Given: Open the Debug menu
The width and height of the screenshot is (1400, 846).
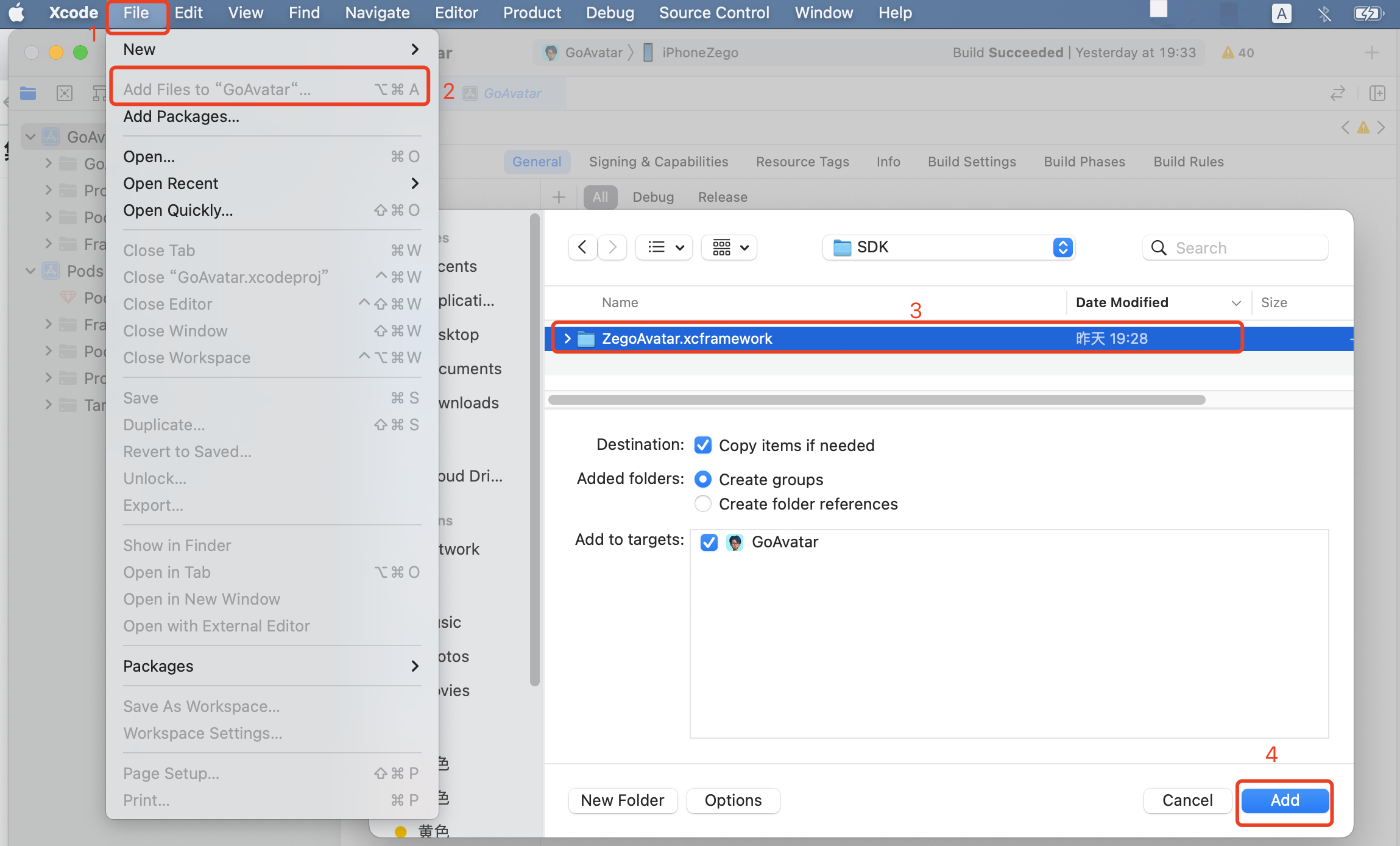Looking at the screenshot, I should (610, 13).
